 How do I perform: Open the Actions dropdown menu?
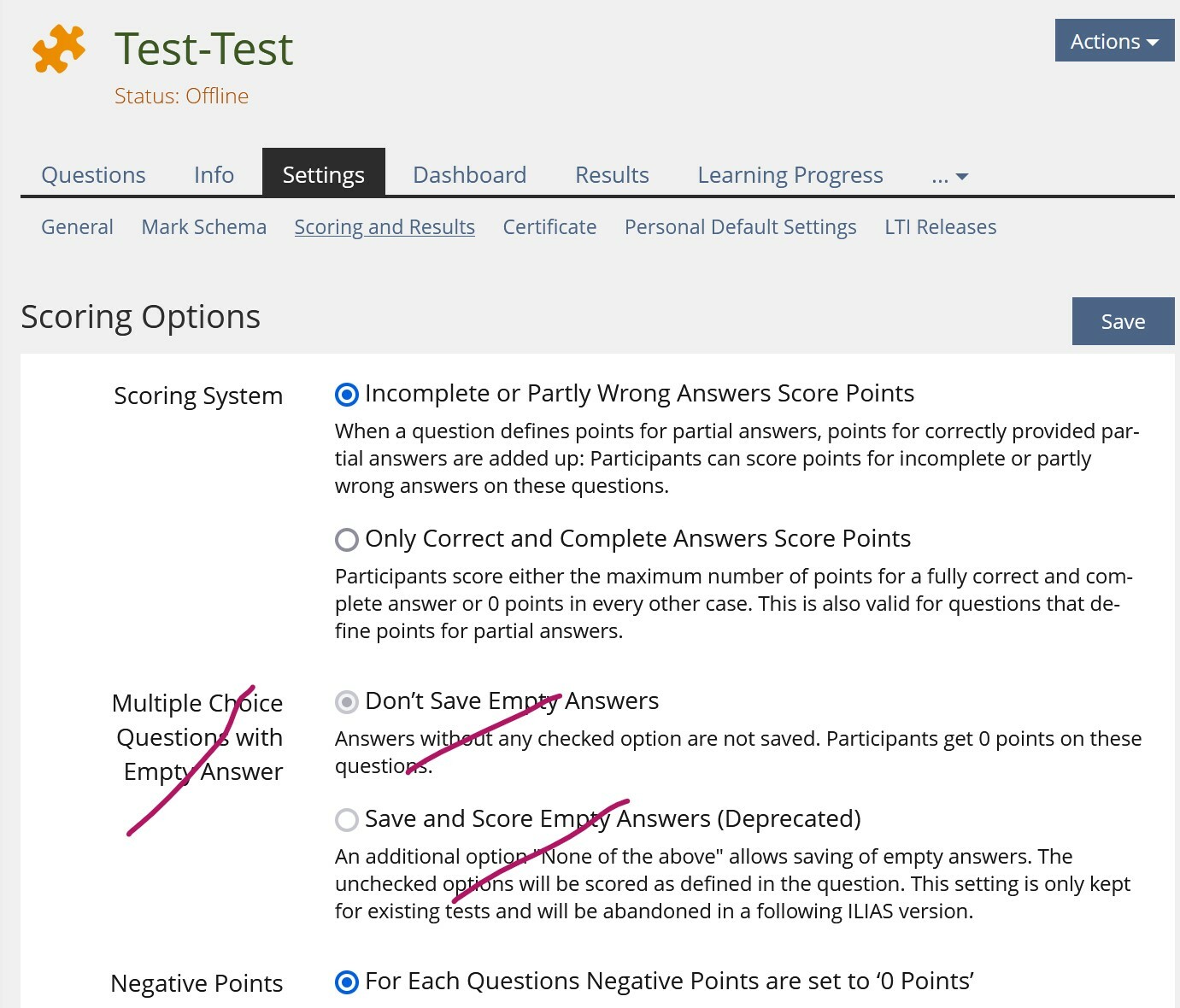tap(1114, 41)
